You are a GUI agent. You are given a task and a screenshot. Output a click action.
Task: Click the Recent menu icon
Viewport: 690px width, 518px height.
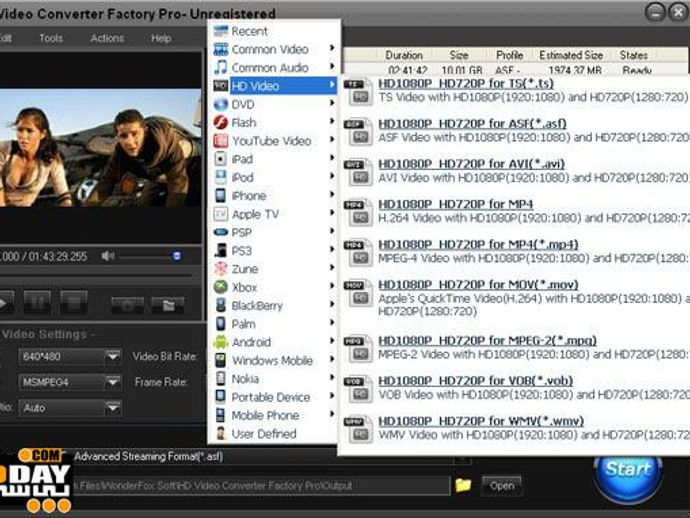coord(220,31)
